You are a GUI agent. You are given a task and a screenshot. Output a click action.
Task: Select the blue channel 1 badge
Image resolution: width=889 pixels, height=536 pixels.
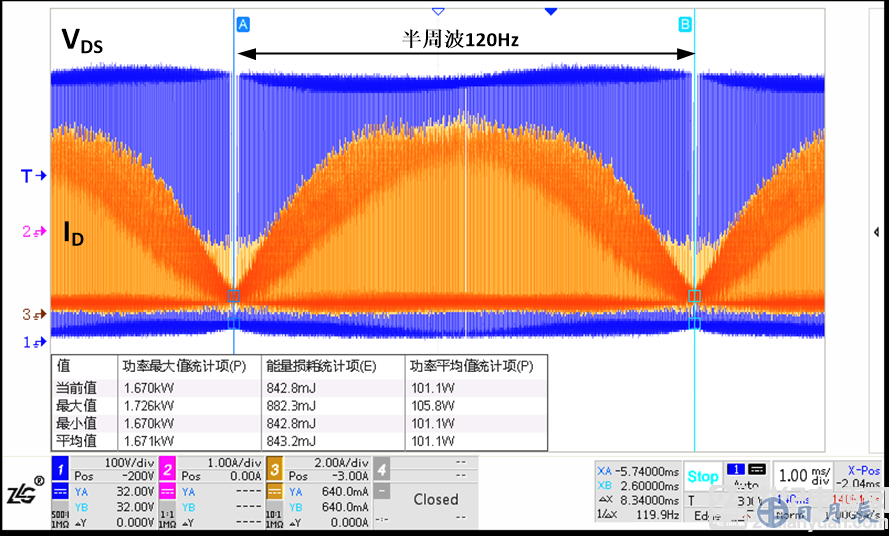click(59, 470)
